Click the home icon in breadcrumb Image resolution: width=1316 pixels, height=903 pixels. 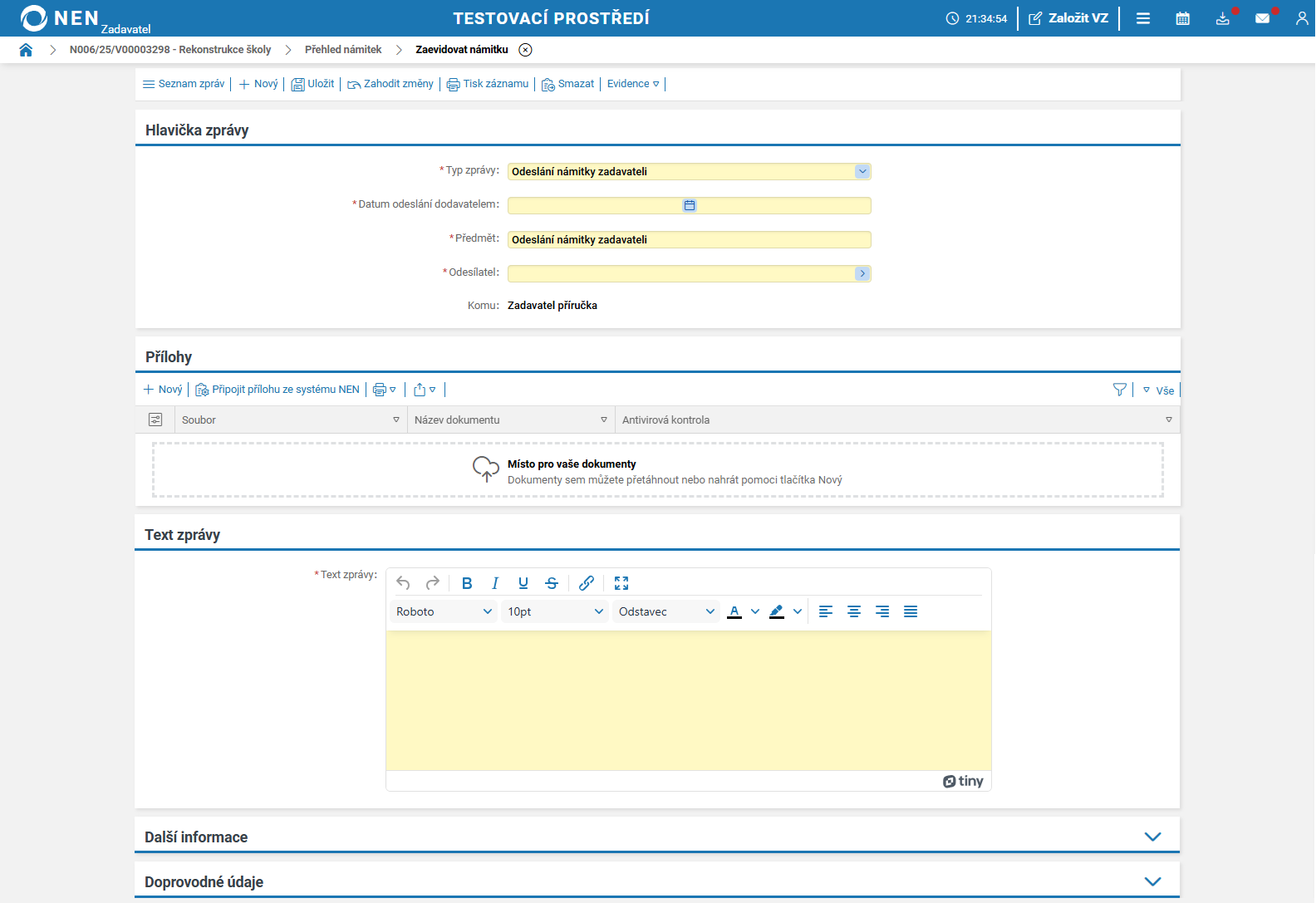26,50
